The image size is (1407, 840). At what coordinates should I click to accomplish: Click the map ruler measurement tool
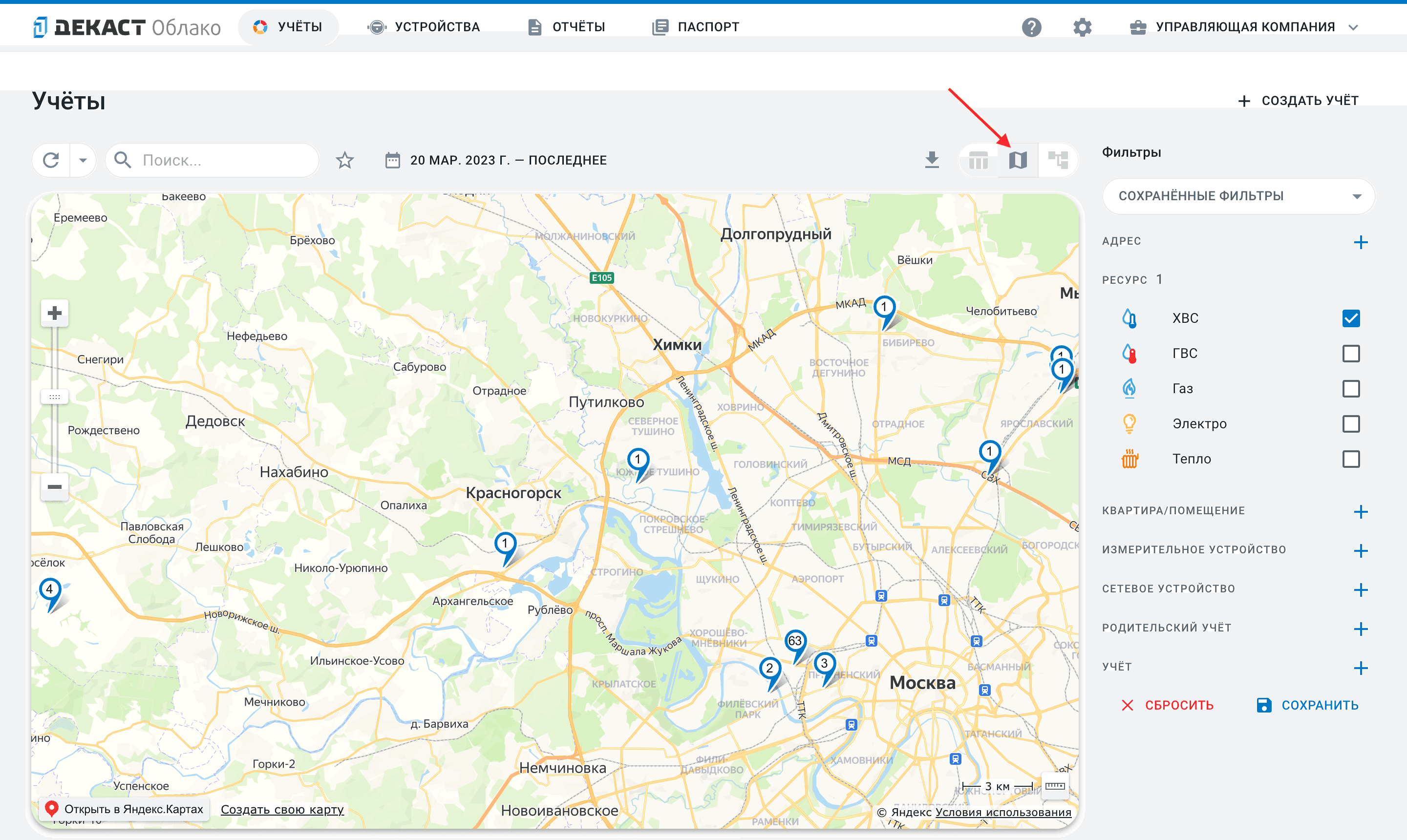click(x=1054, y=786)
